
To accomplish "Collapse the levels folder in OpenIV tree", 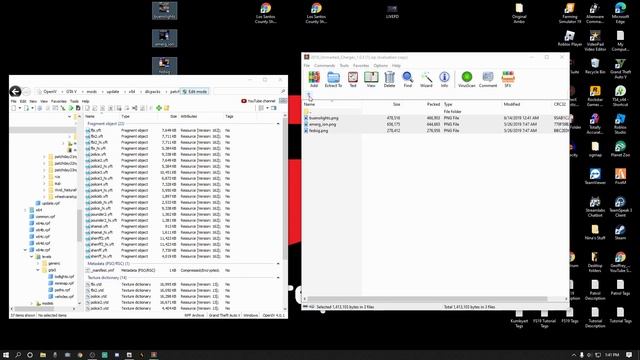I will [32, 257].
